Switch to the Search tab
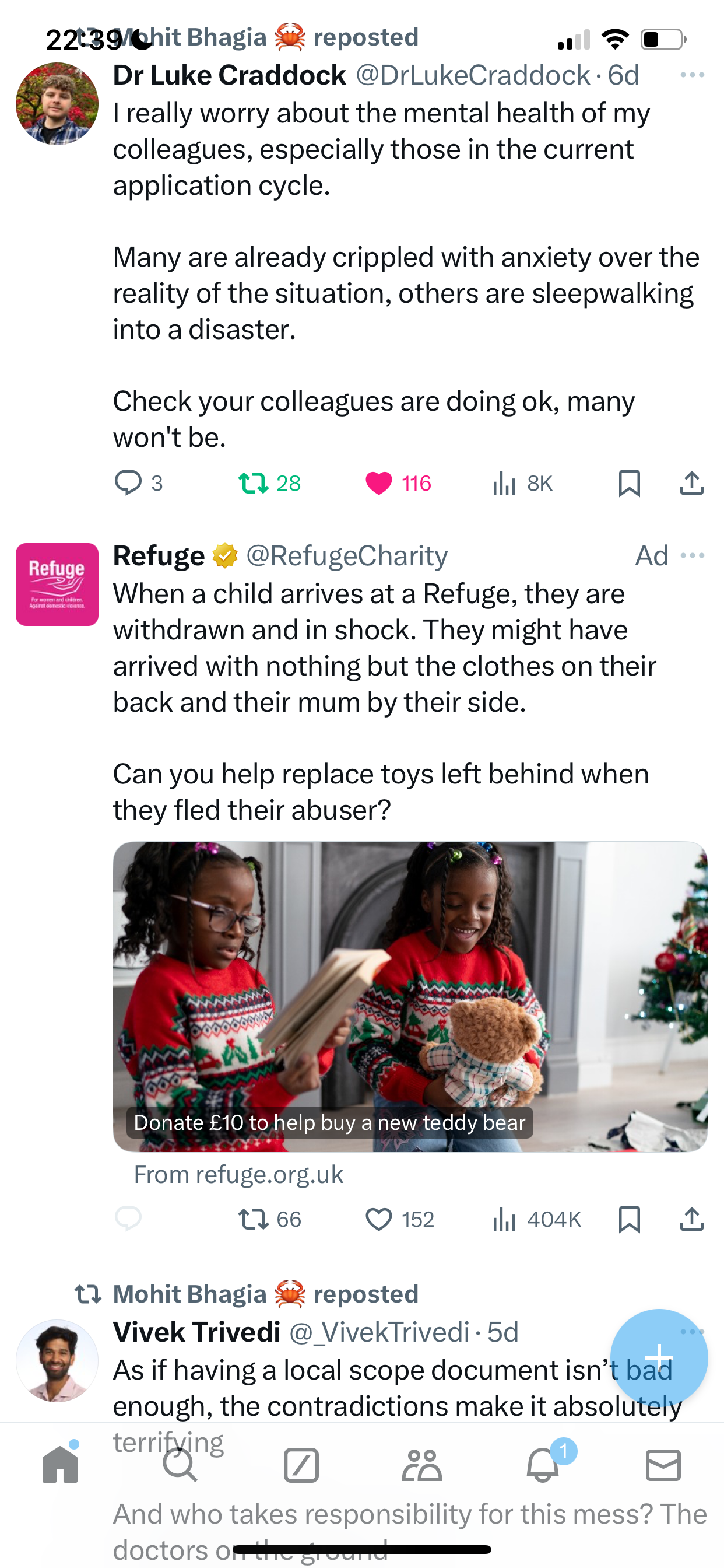Viewport: 724px width, 1568px height. (x=180, y=1465)
